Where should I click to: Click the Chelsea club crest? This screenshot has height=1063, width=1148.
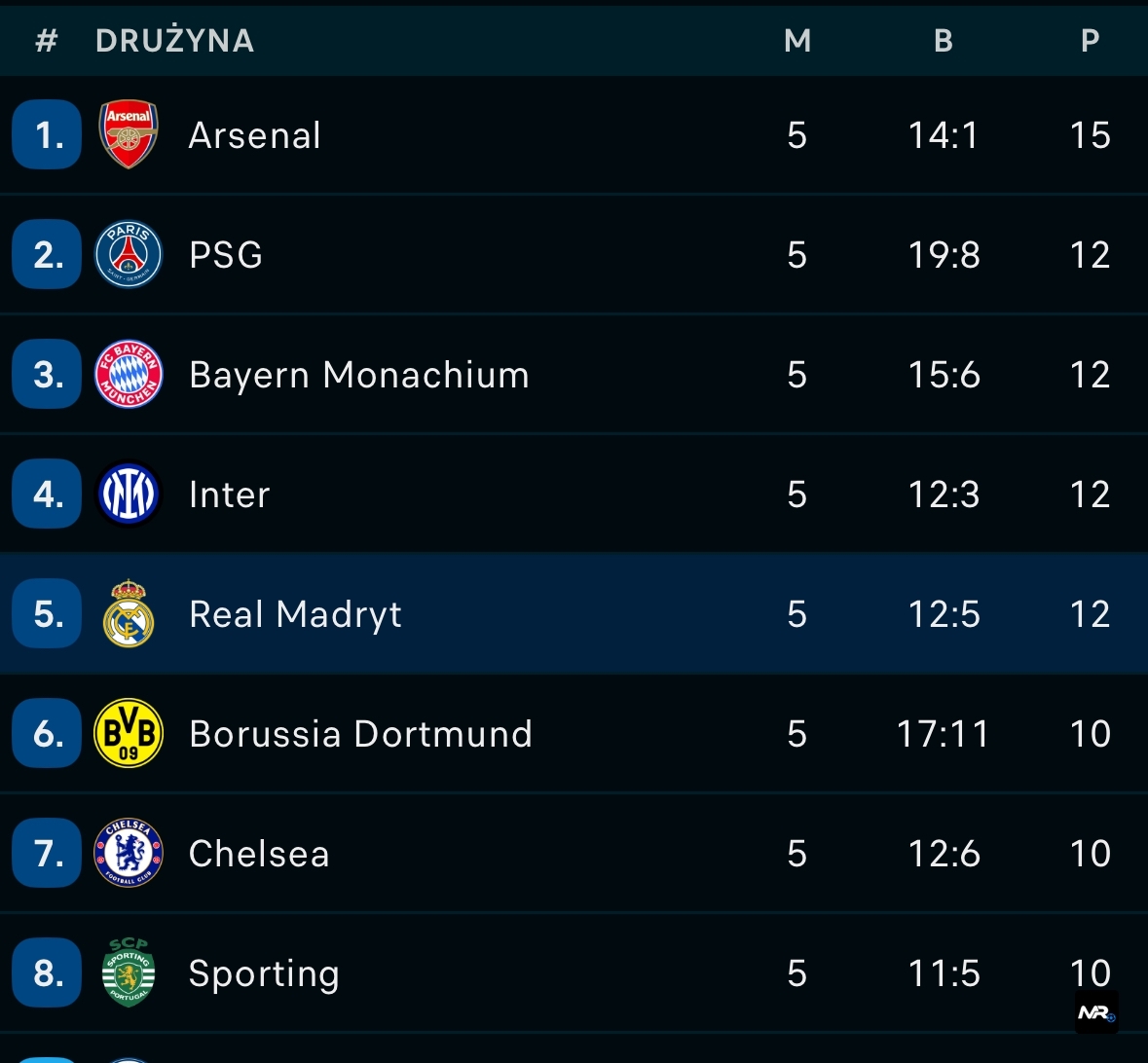coord(128,853)
